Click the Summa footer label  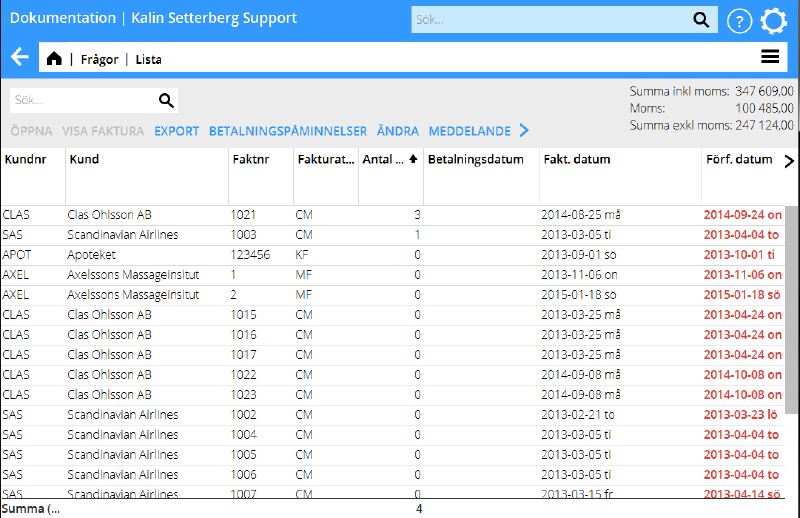(x=31, y=509)
